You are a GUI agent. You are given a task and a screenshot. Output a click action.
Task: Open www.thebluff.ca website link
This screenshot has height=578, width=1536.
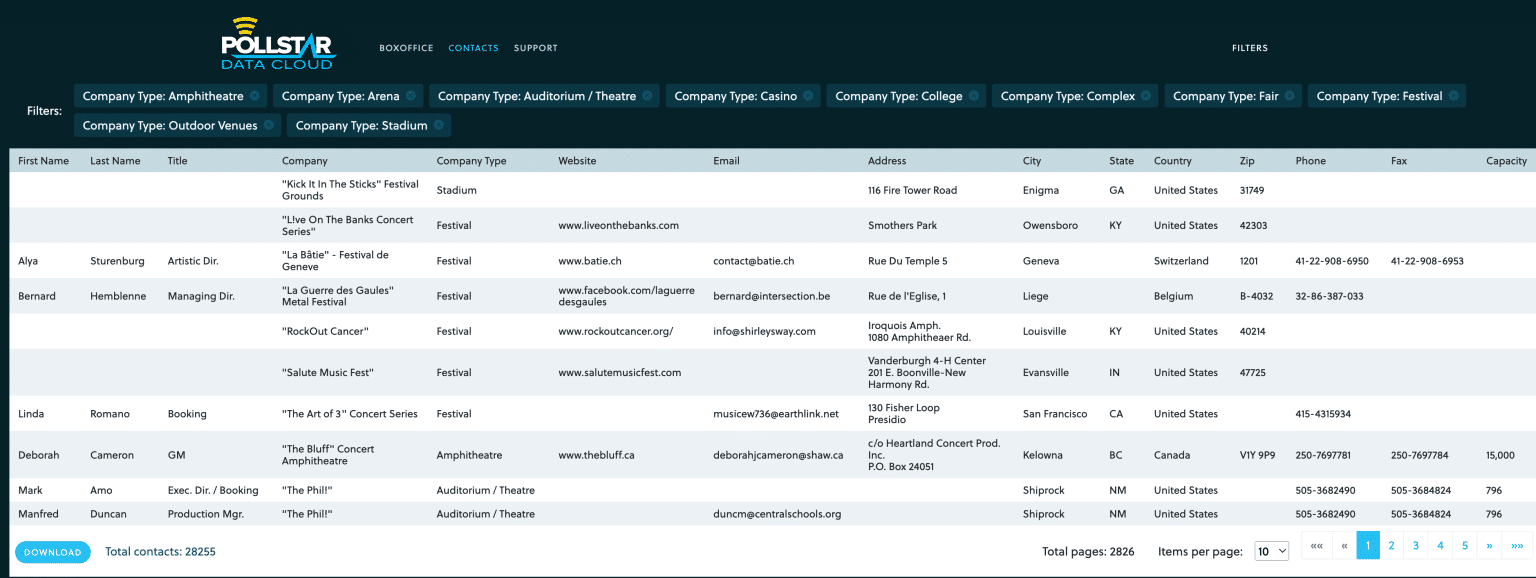point(598,454)
